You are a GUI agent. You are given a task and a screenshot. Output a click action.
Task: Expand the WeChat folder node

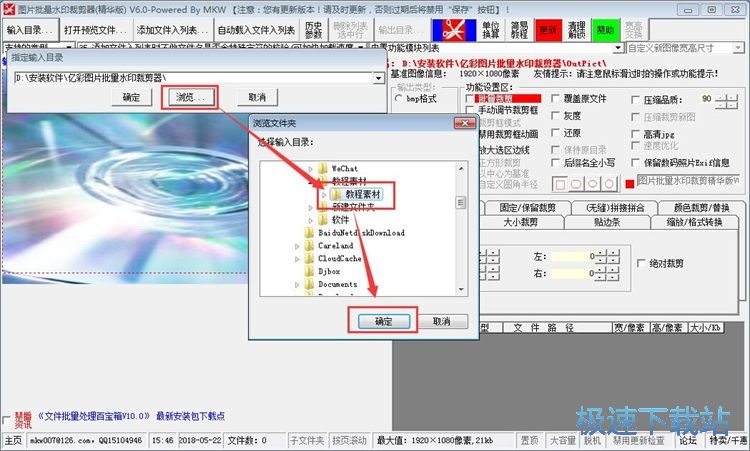310,169
